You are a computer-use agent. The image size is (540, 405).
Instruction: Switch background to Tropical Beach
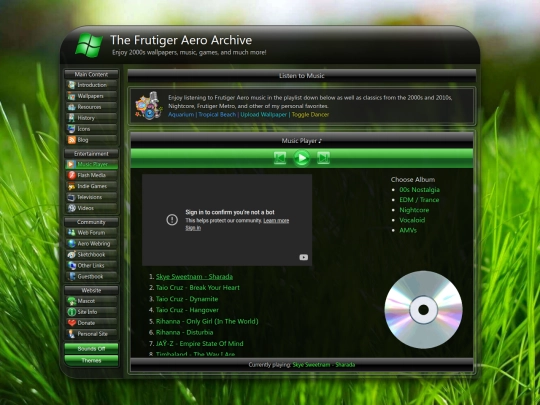click(x=217, y=115)
